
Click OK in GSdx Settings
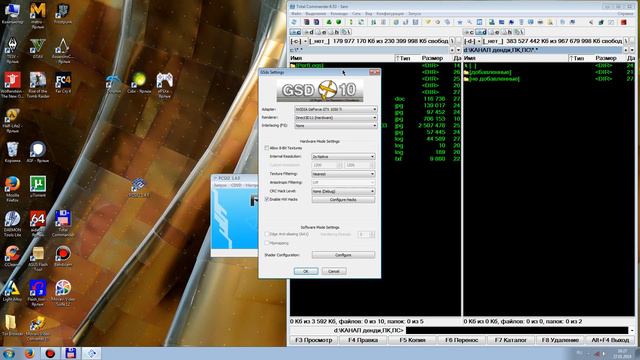[x=306, y=271]
